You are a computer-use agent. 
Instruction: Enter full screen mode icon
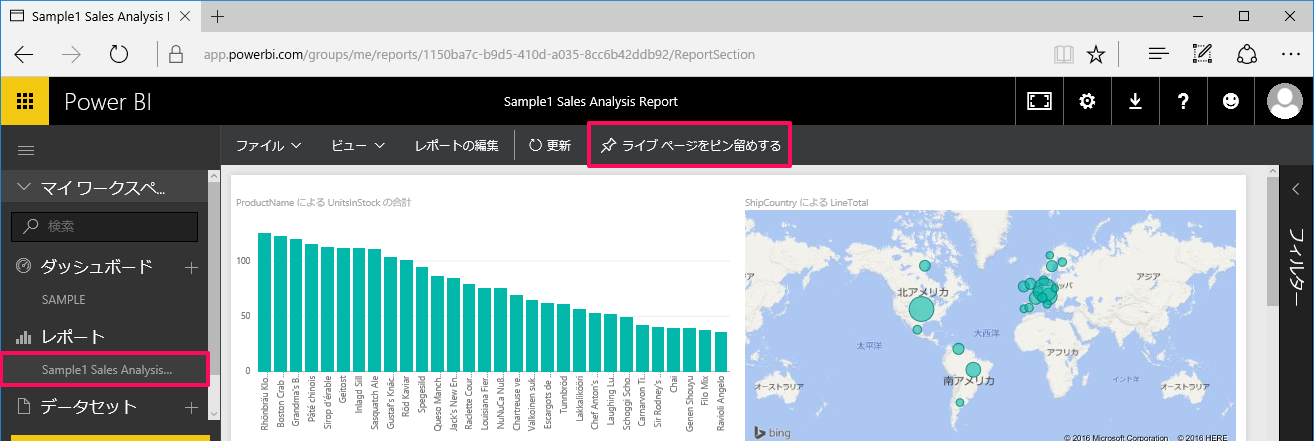(1039, 101)
